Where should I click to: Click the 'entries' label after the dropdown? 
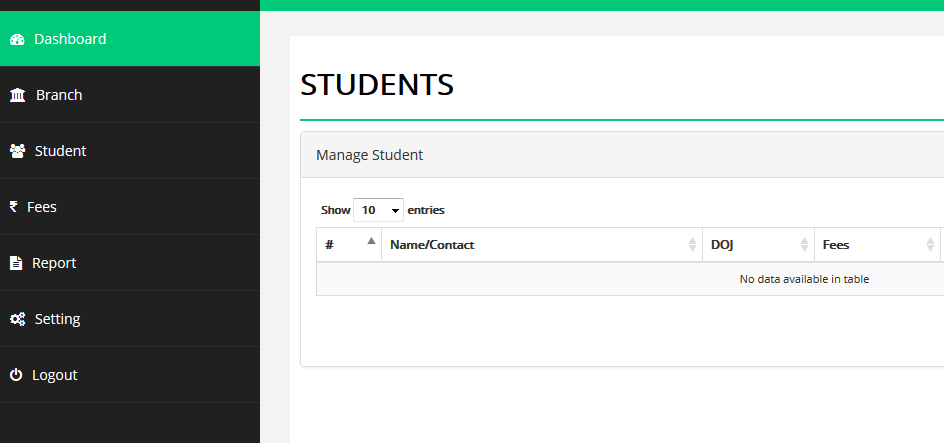[426, 210]
